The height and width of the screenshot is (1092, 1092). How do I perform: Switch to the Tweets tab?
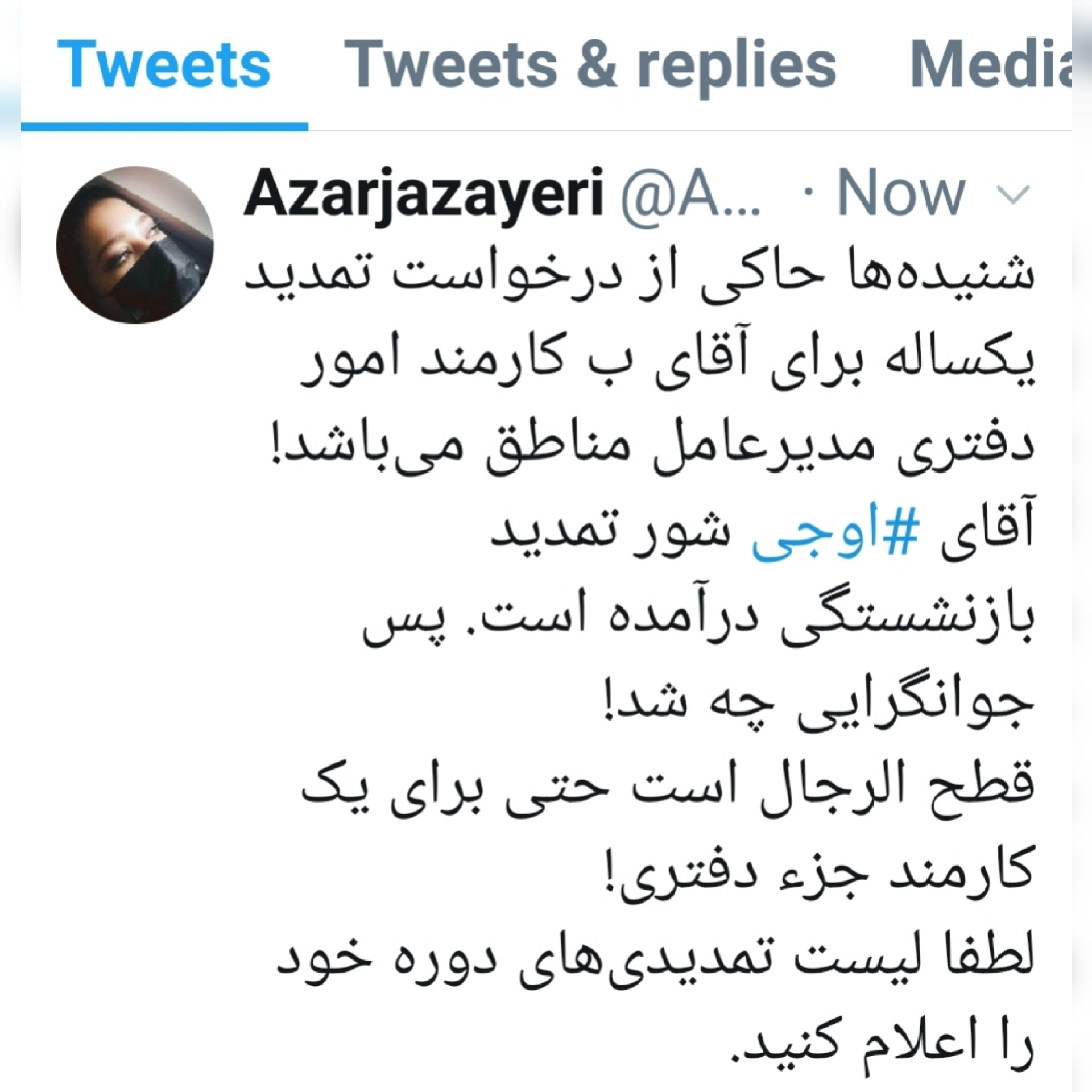click(164, 64)
